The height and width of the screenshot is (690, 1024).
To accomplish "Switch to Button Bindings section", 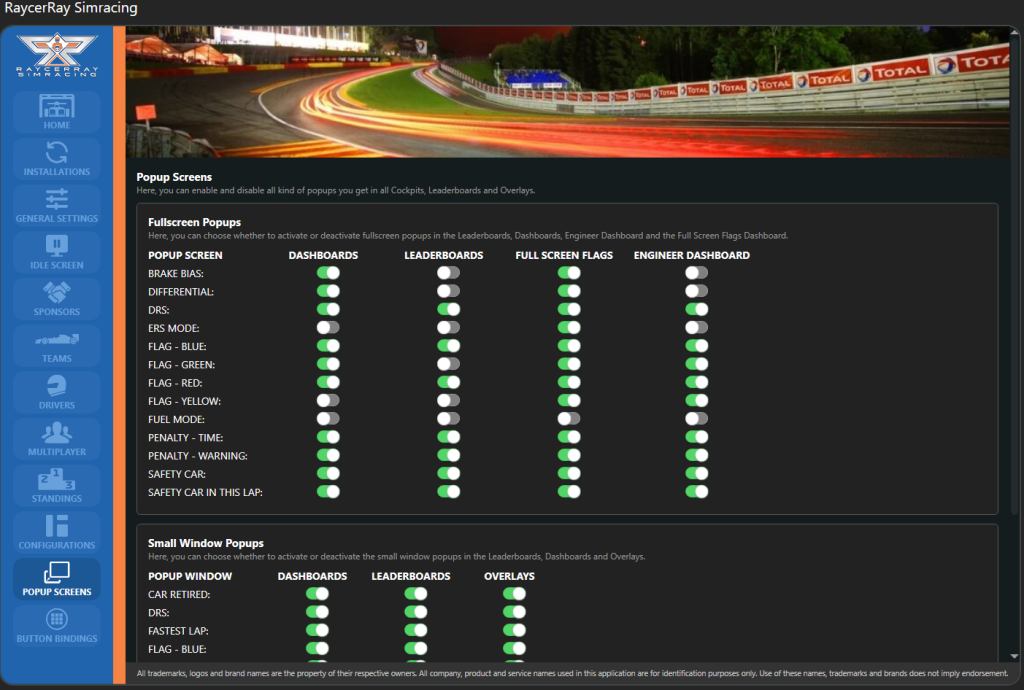I will click(57, 624).
